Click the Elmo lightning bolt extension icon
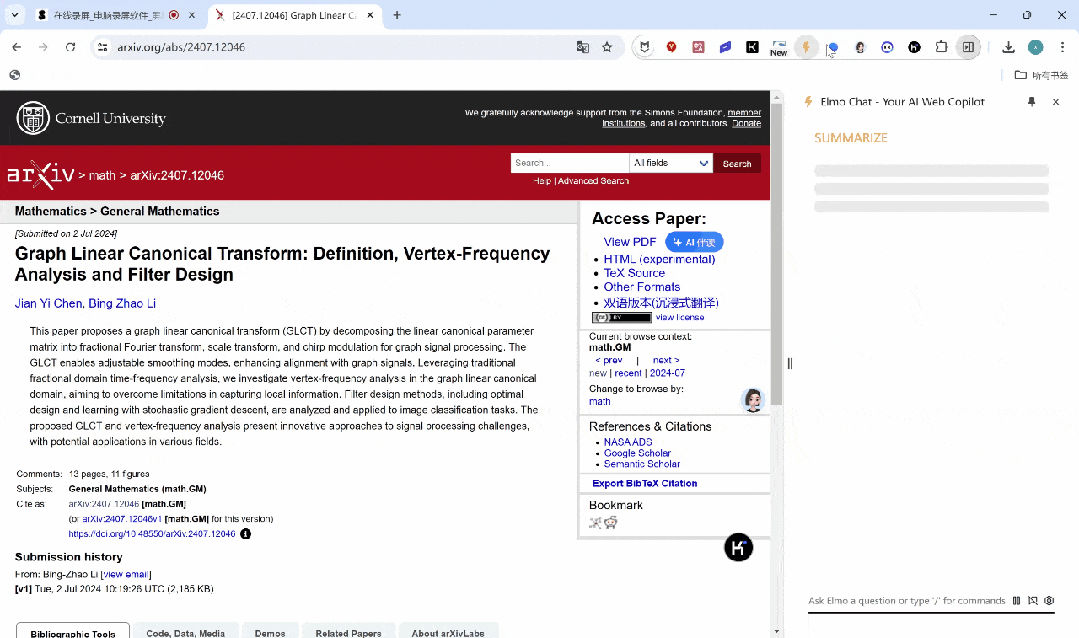The width and height of the screenshot is (1079, 638). pos(806,47)
